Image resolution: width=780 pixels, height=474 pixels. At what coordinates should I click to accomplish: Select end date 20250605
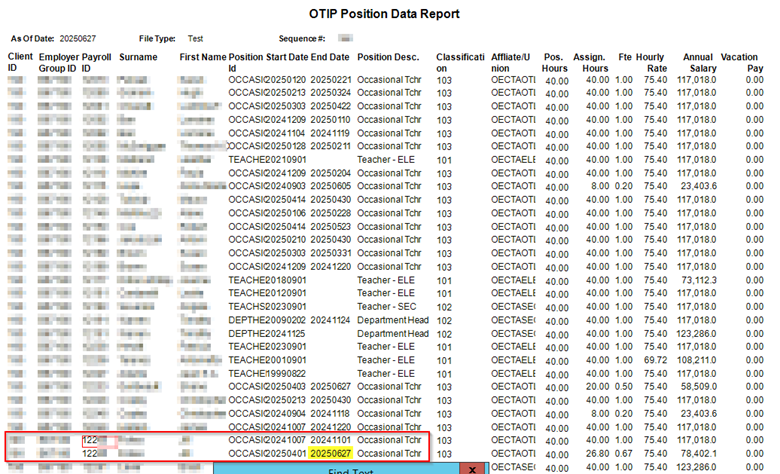[330, 186]
